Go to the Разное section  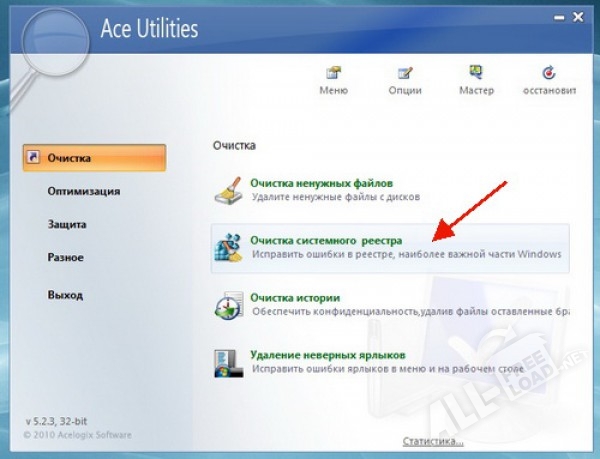pos(66,257)
